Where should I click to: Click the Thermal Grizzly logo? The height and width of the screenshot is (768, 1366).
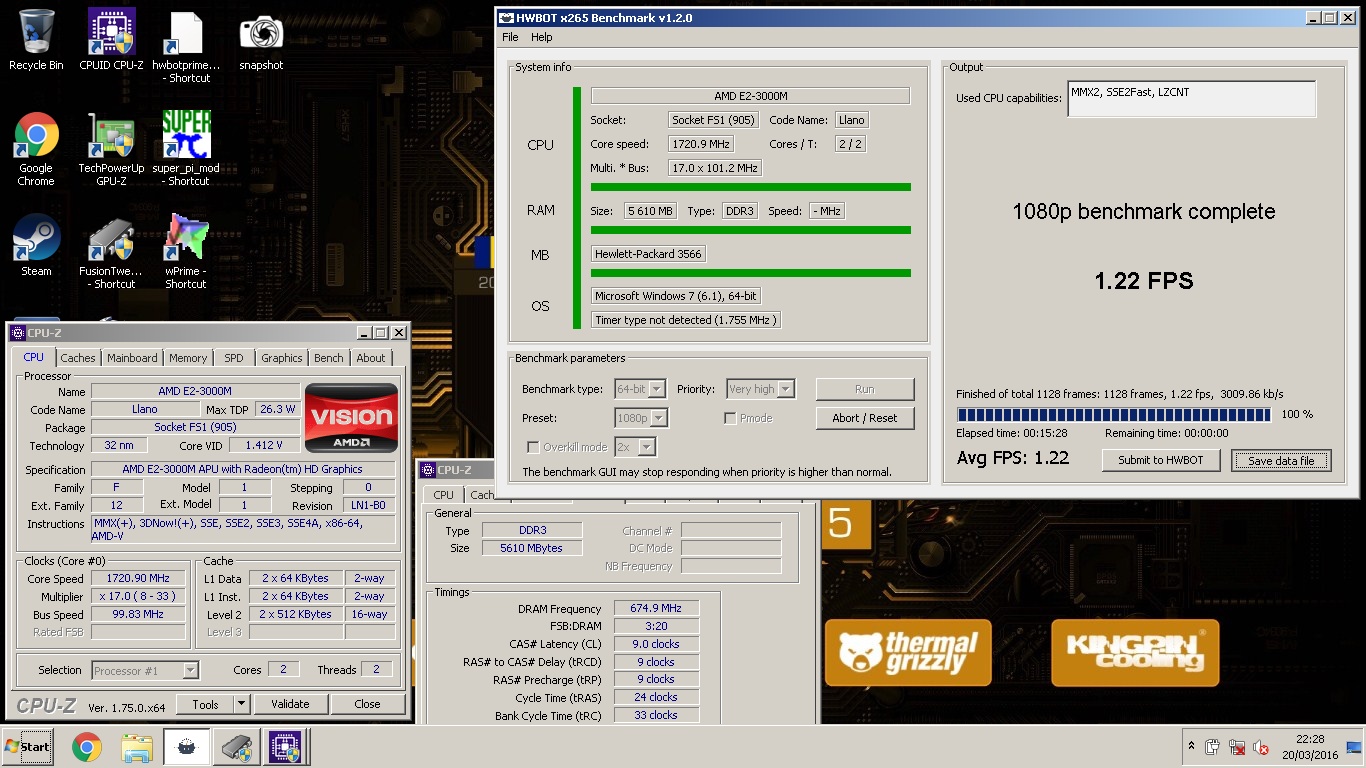pyautogui.click(x=907, y=653)
